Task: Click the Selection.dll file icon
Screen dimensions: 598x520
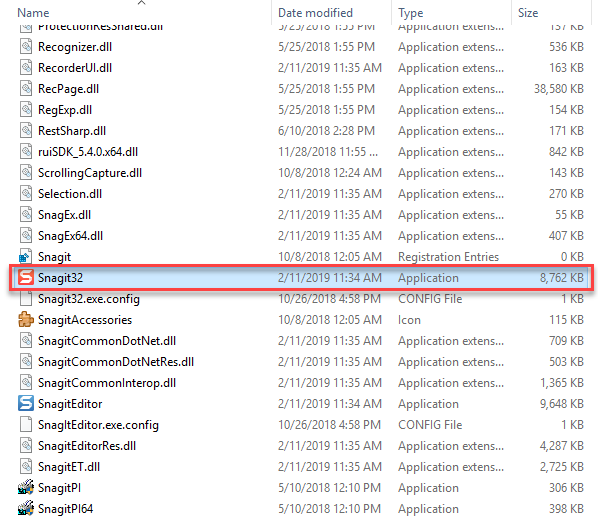Action: pyautogui.click(x=26, y=194)
